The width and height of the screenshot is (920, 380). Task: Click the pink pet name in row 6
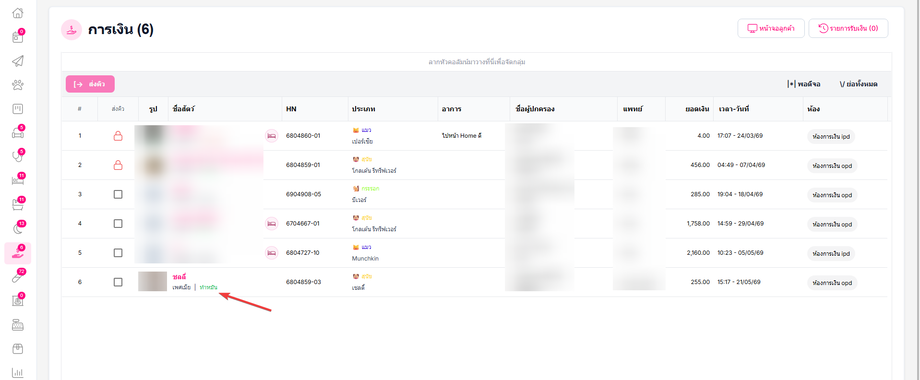[x=180, y=276]
